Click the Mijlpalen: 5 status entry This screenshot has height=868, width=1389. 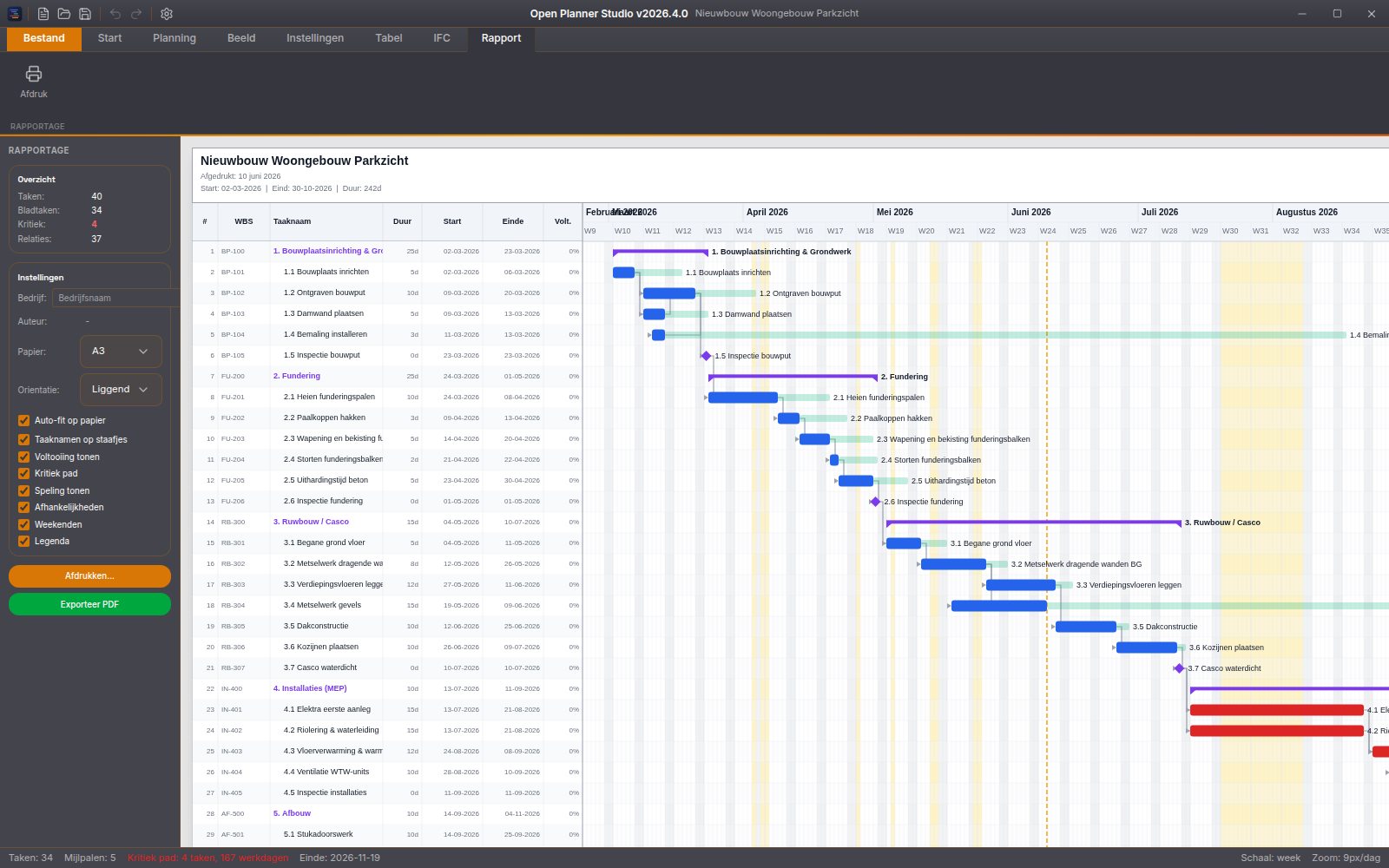pos(89,858)
